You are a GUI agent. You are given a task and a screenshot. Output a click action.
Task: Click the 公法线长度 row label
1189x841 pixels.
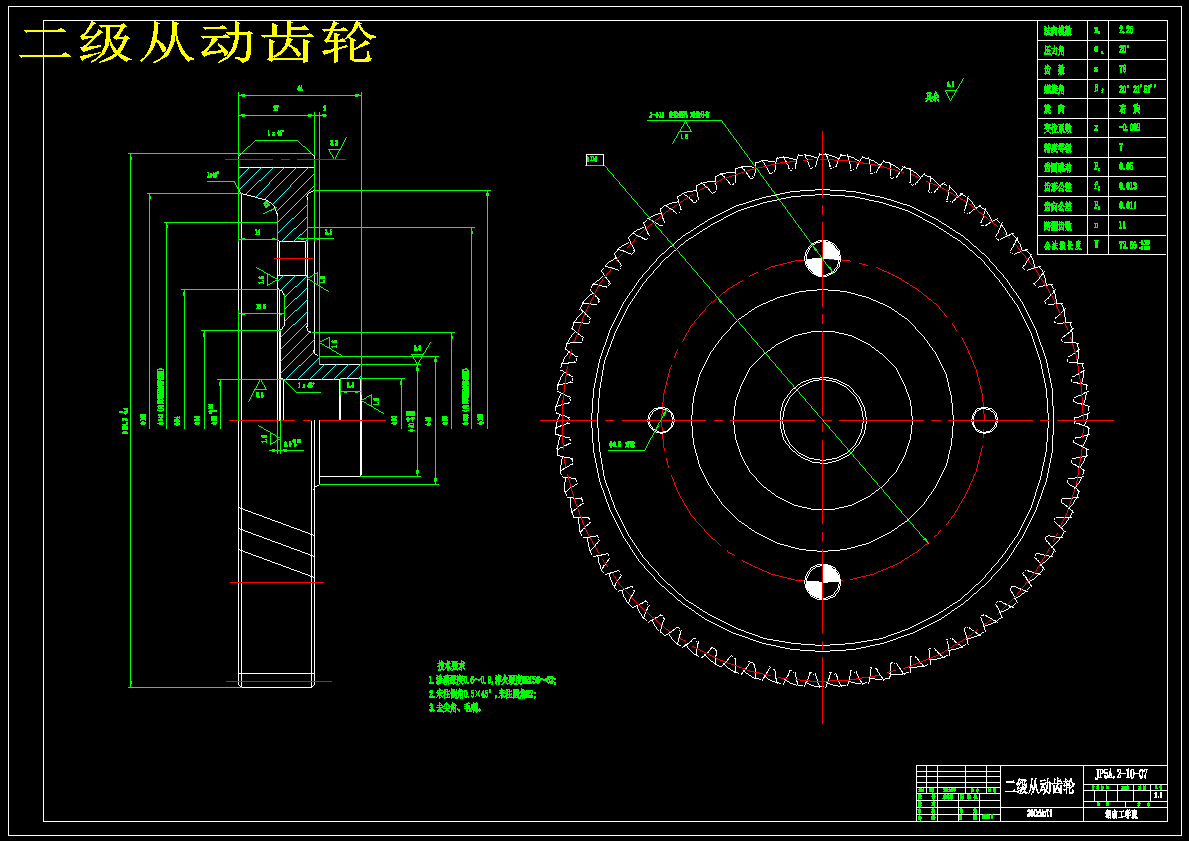point(1062,245)
